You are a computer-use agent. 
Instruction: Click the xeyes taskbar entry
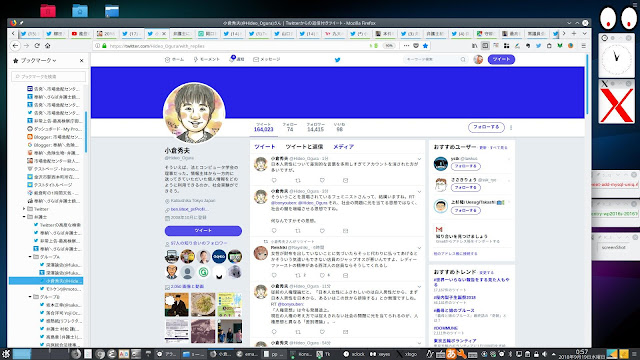381,354
